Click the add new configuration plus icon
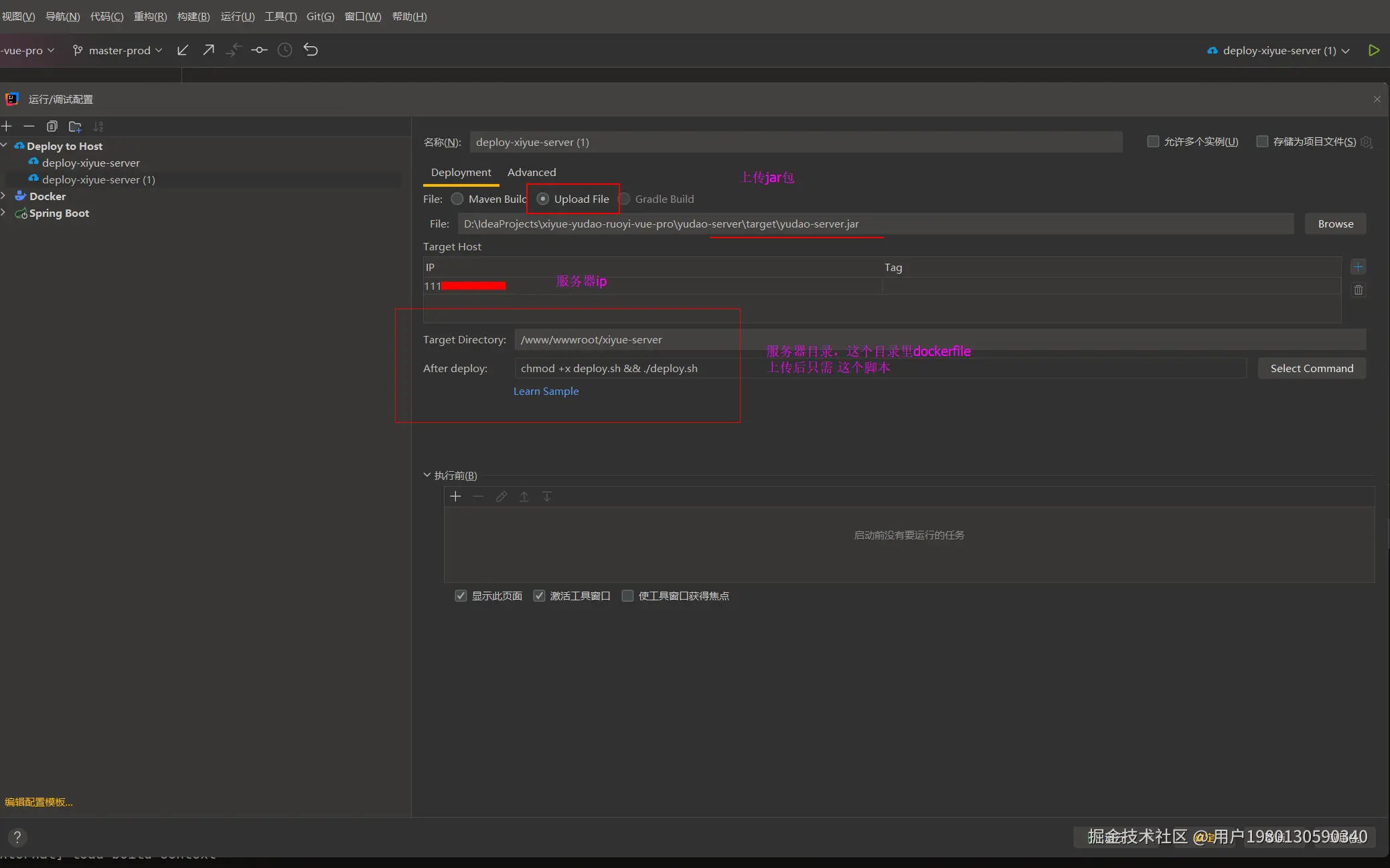The height and width of the screenshot is (868, 1390). (x=7, y=126)
